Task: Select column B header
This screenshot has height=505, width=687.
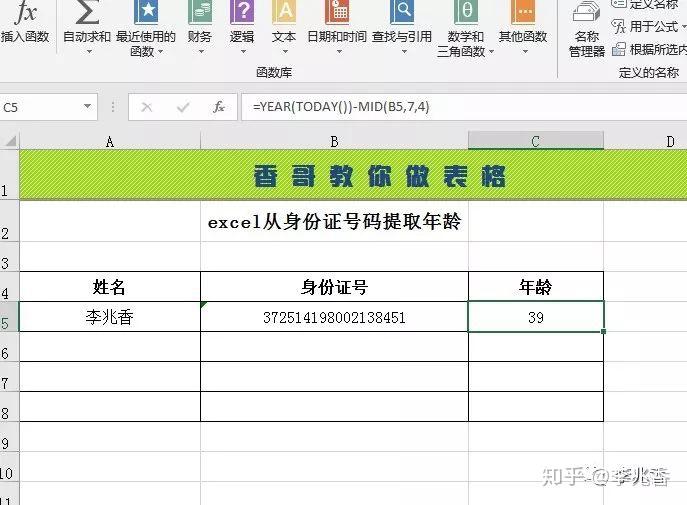Action: pyautogui.click(x=334, y=141)
